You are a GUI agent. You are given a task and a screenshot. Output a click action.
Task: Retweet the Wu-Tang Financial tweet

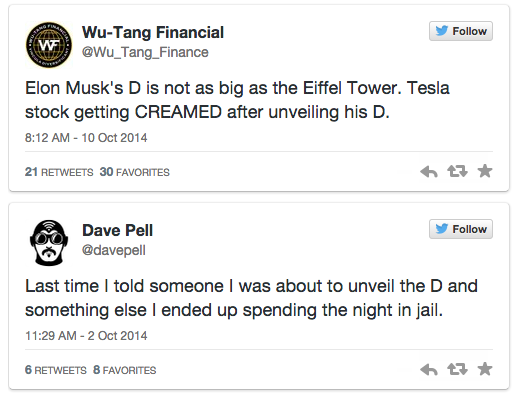457,171
